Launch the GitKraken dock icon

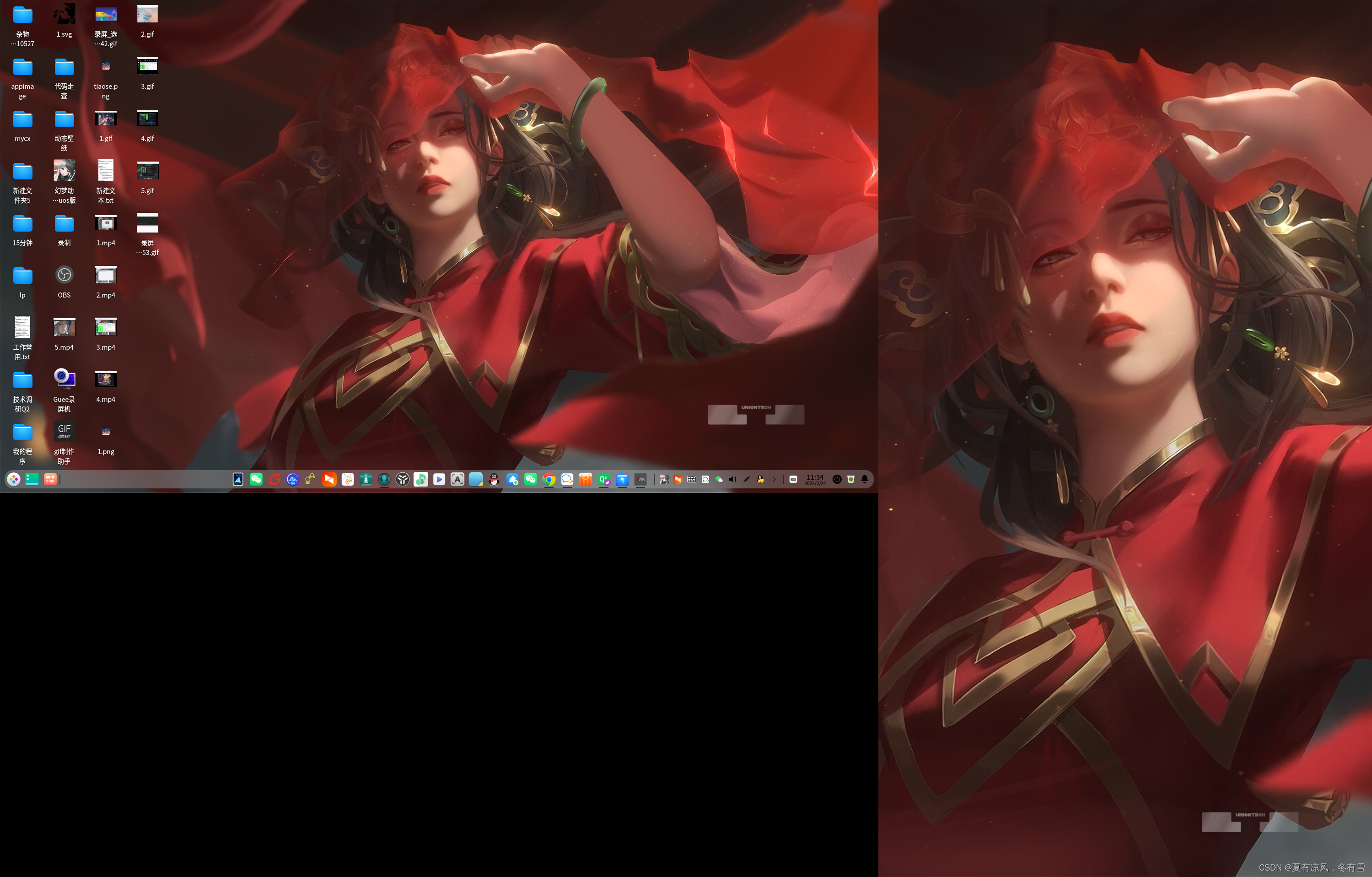click(384, 480)
